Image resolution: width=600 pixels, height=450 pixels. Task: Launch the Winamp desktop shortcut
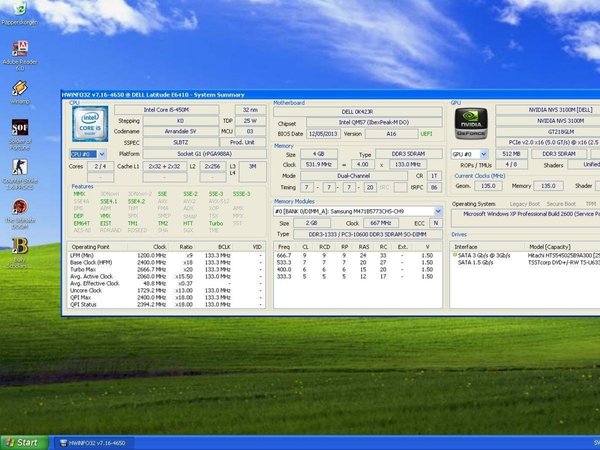tap(20, 92)
